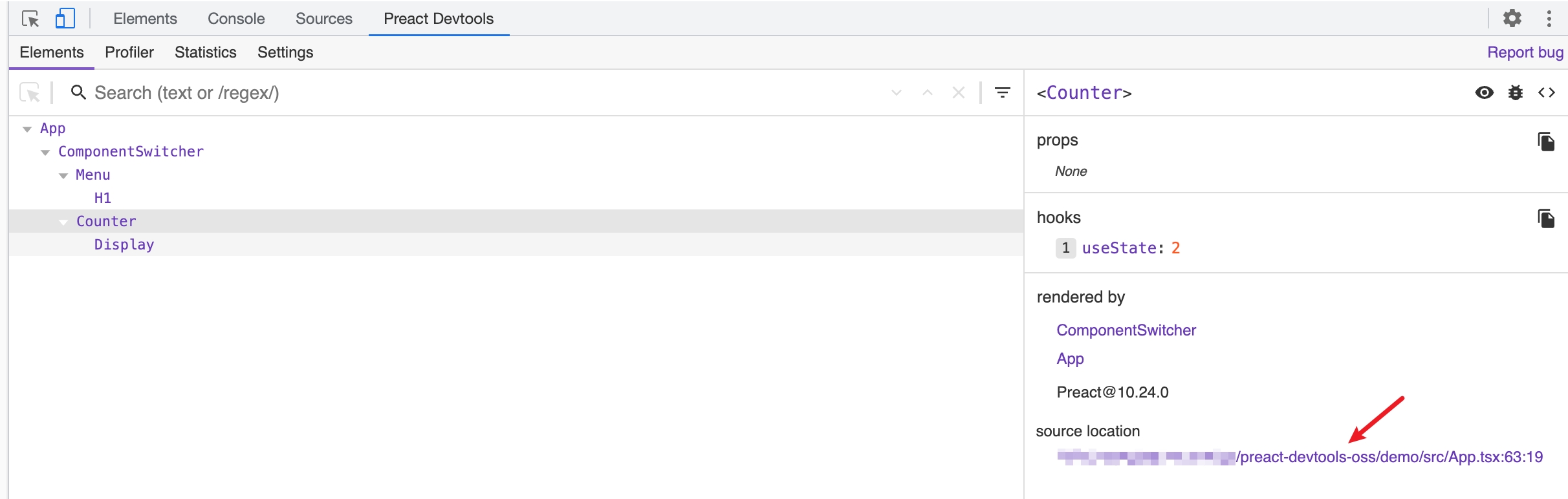Click the inspect element picker icon
Viewport: 1568px width, 499px height.
[30, 19]
